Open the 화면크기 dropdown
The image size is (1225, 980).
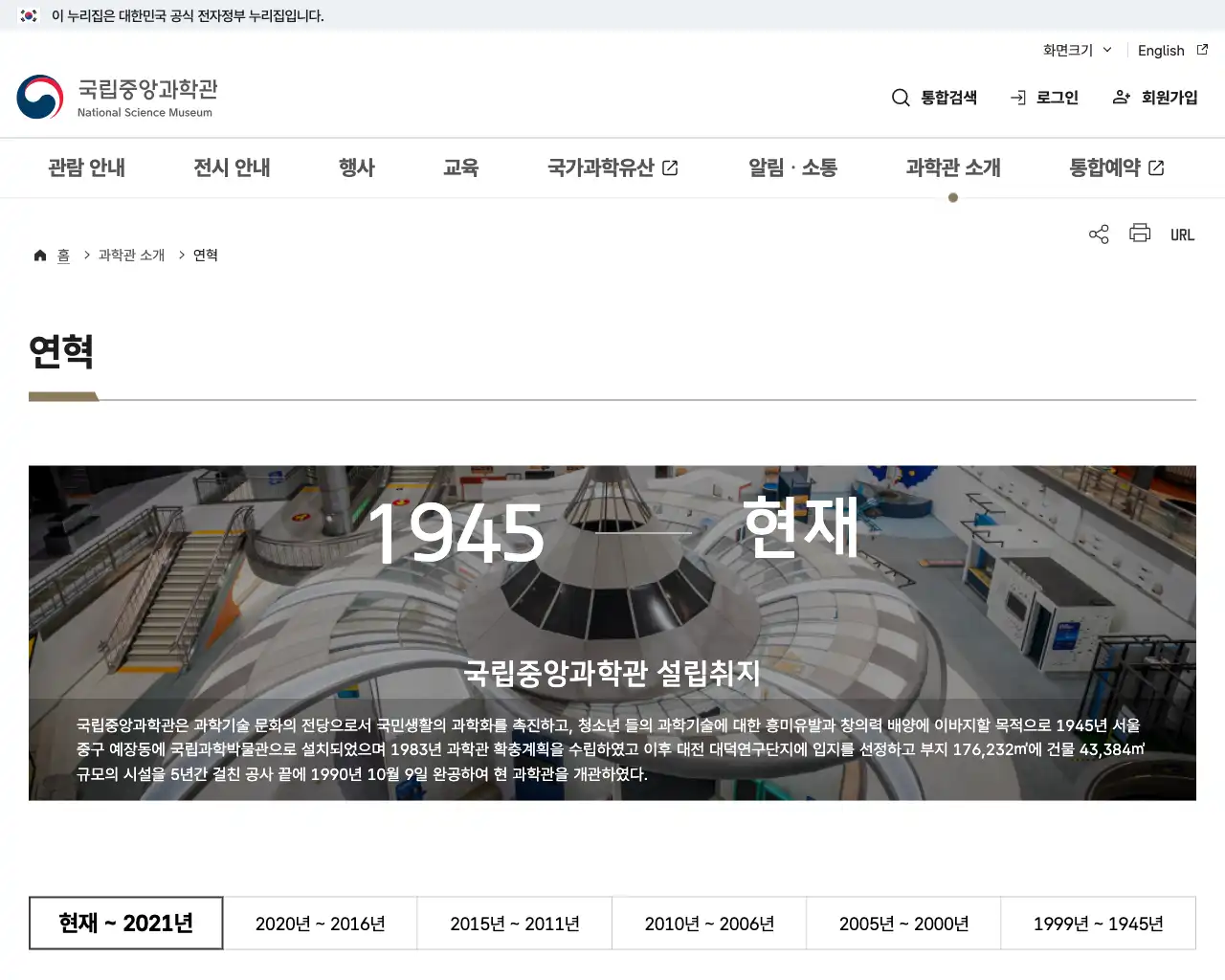click(1076, 50)
